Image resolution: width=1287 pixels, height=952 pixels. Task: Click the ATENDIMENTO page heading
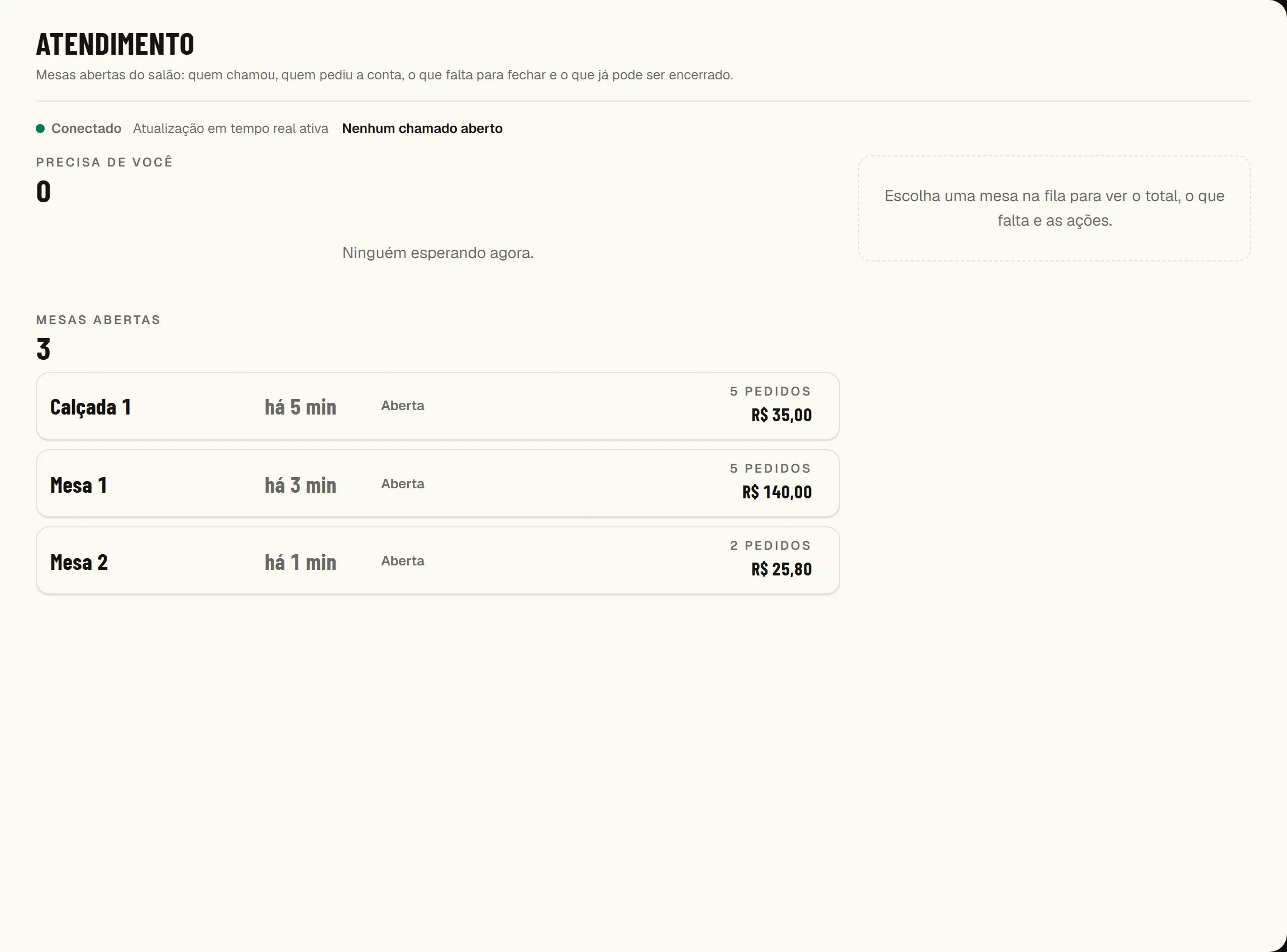[x=115, y=44]
